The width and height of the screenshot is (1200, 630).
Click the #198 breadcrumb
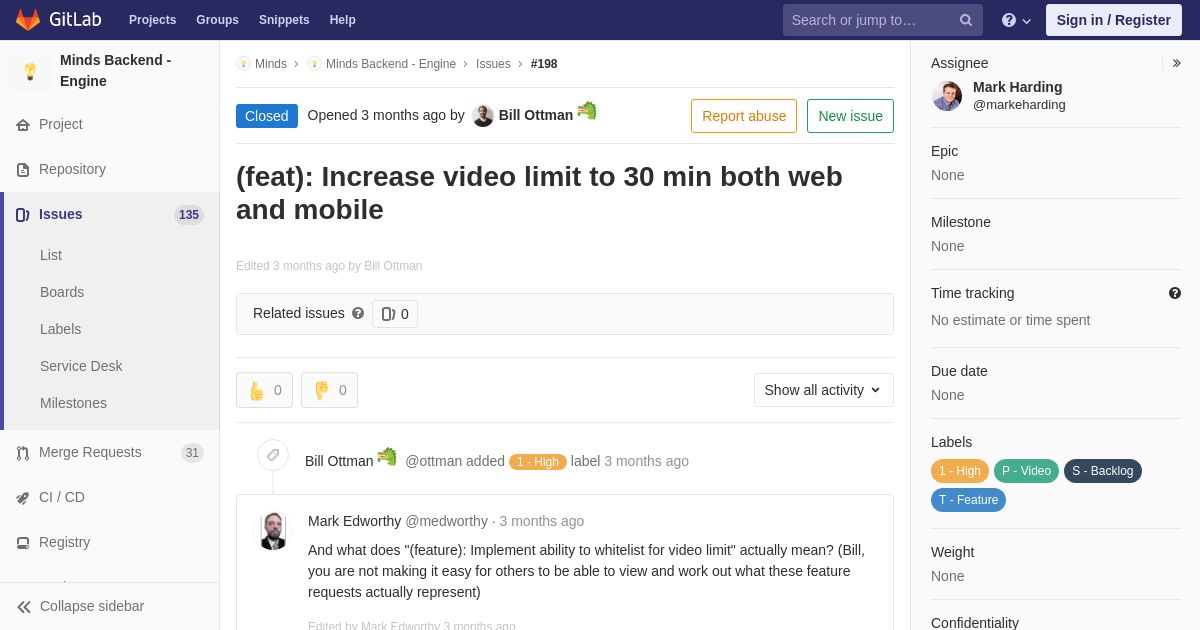544,64
